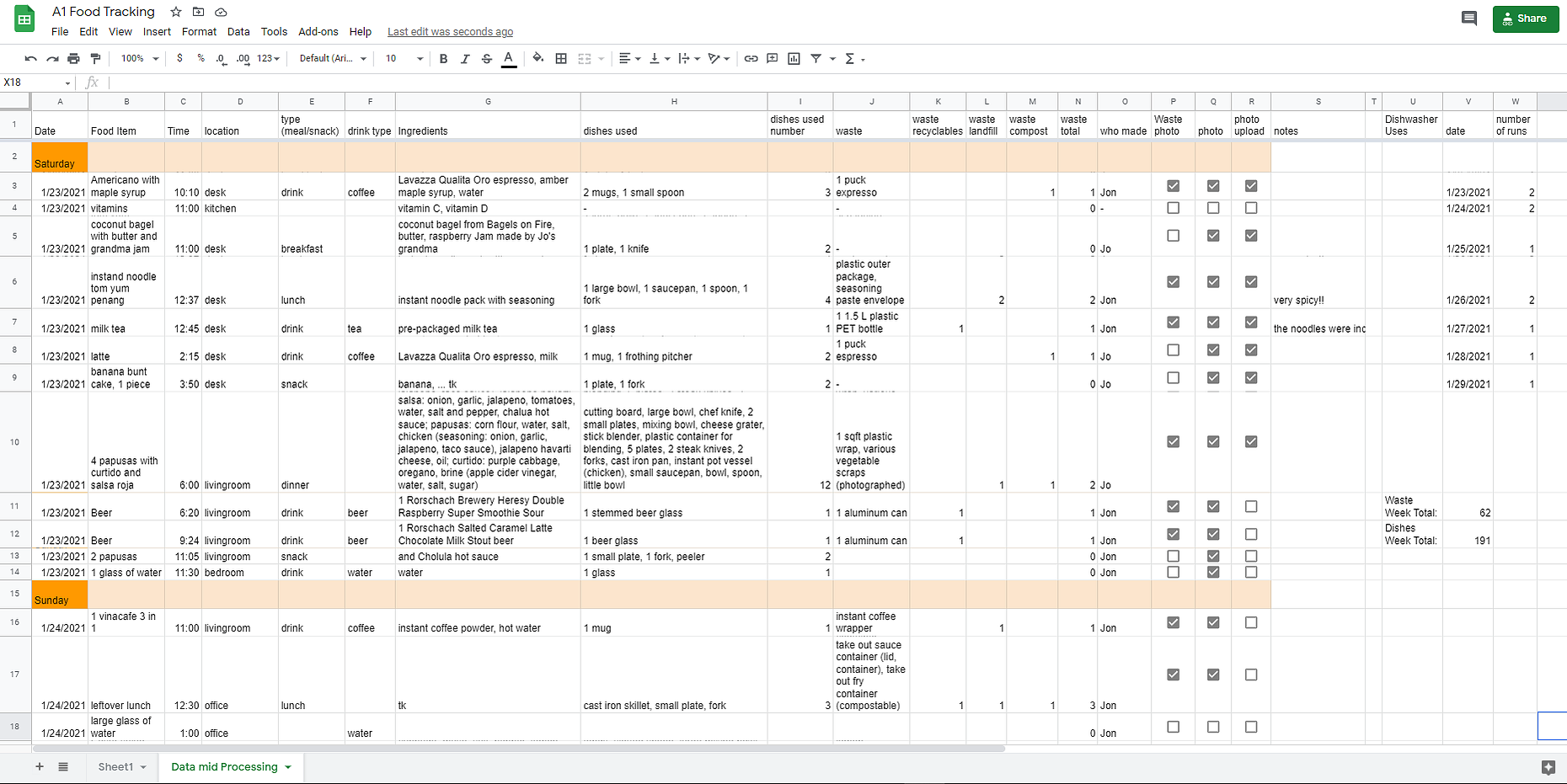
Task: Activate the Paint format tool
Action: (95, 59)
